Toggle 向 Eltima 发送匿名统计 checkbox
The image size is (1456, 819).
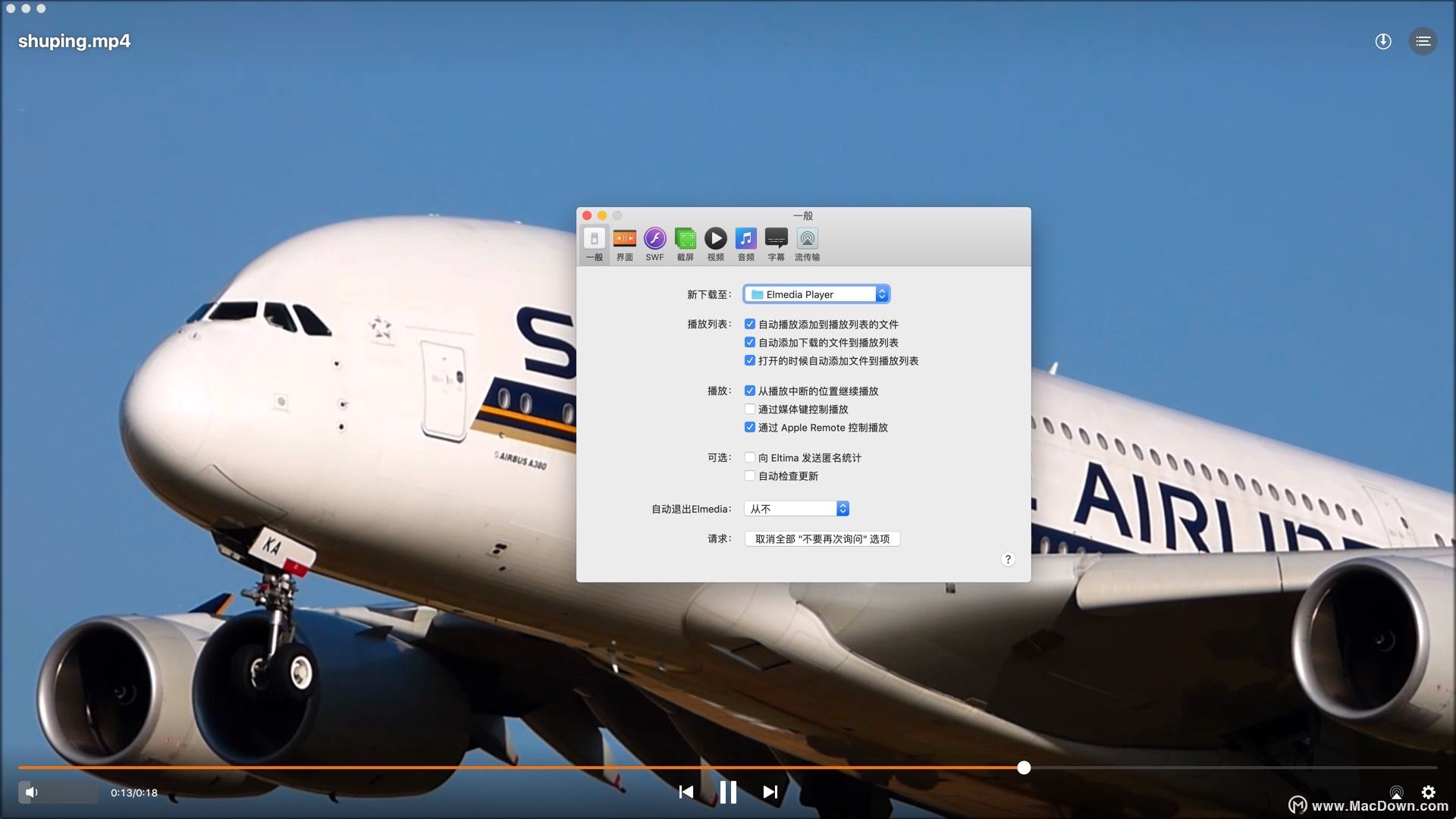coord(750,457)
